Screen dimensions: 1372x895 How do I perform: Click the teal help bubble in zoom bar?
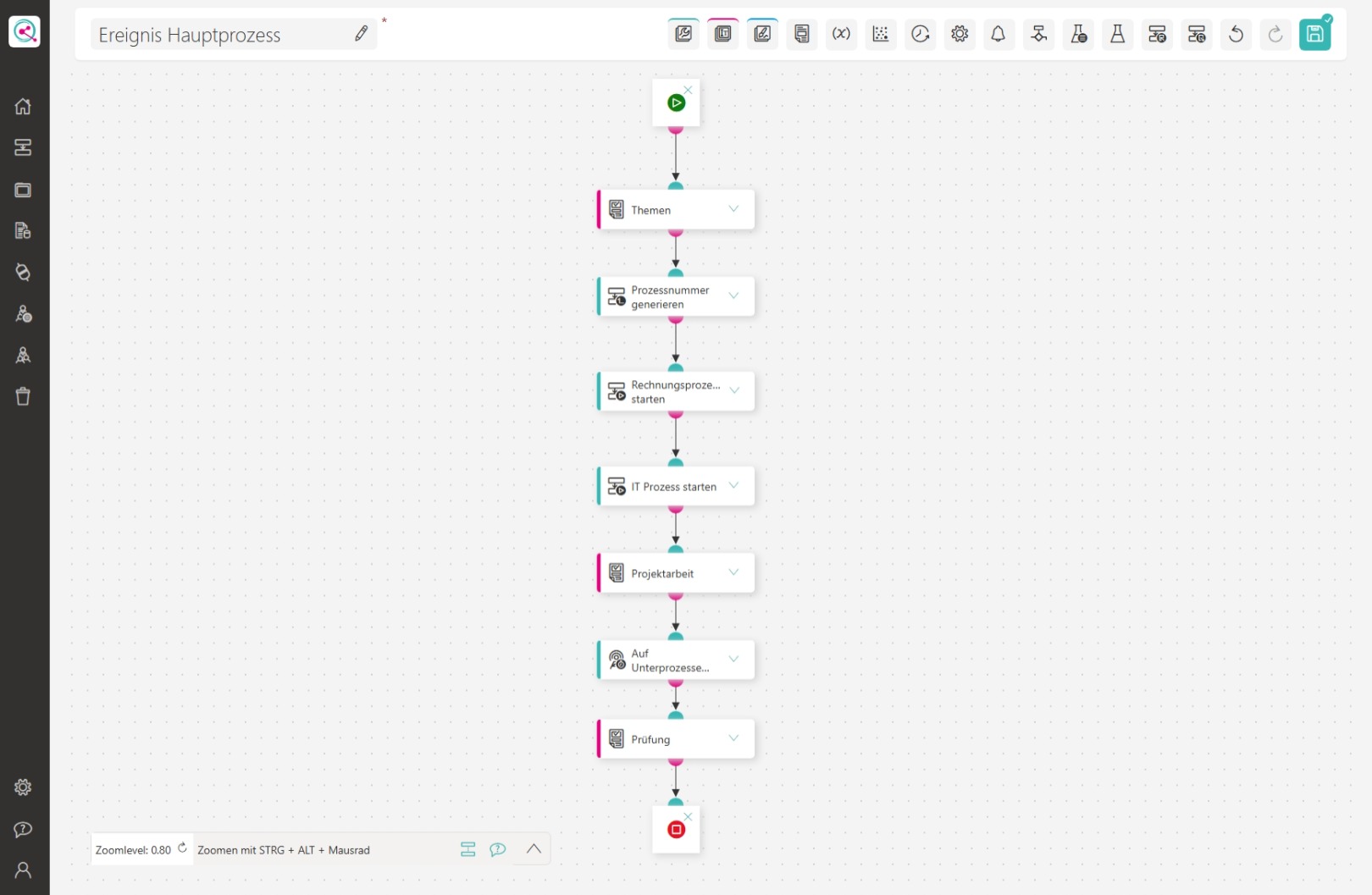pyautogui.click(x=498, y=849)
